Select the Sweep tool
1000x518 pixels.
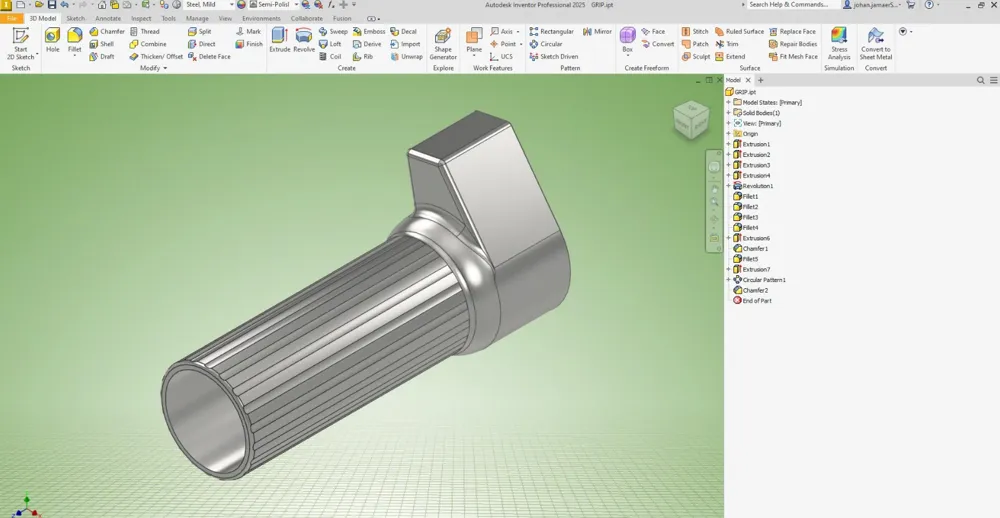pyautogui.click(x=332, y=31)
